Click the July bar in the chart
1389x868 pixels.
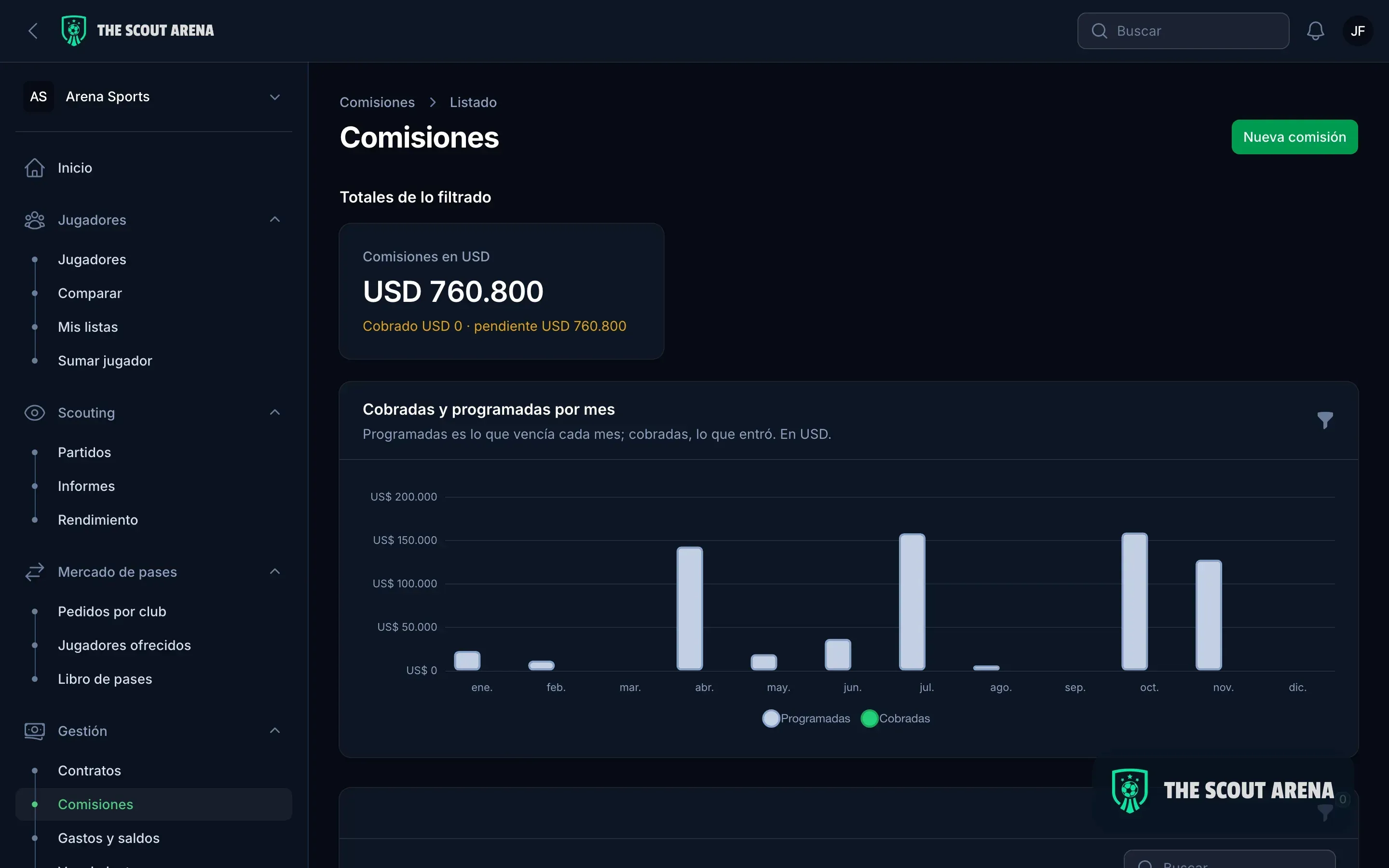tap(912, 602)
